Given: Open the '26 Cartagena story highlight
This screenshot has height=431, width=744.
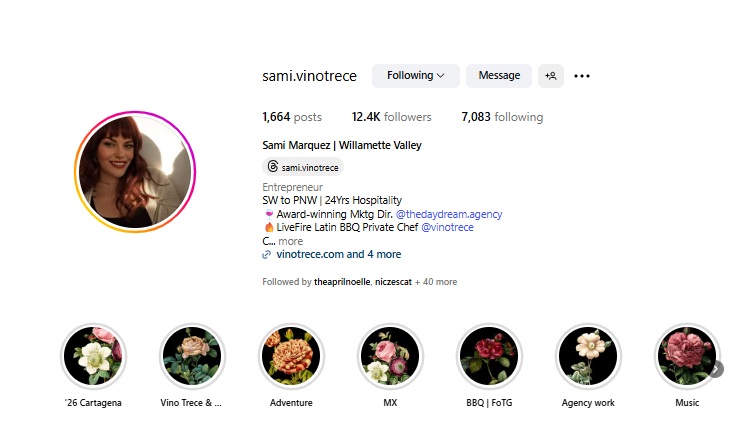Looking at the screenshot, I should tap(93, 356).
